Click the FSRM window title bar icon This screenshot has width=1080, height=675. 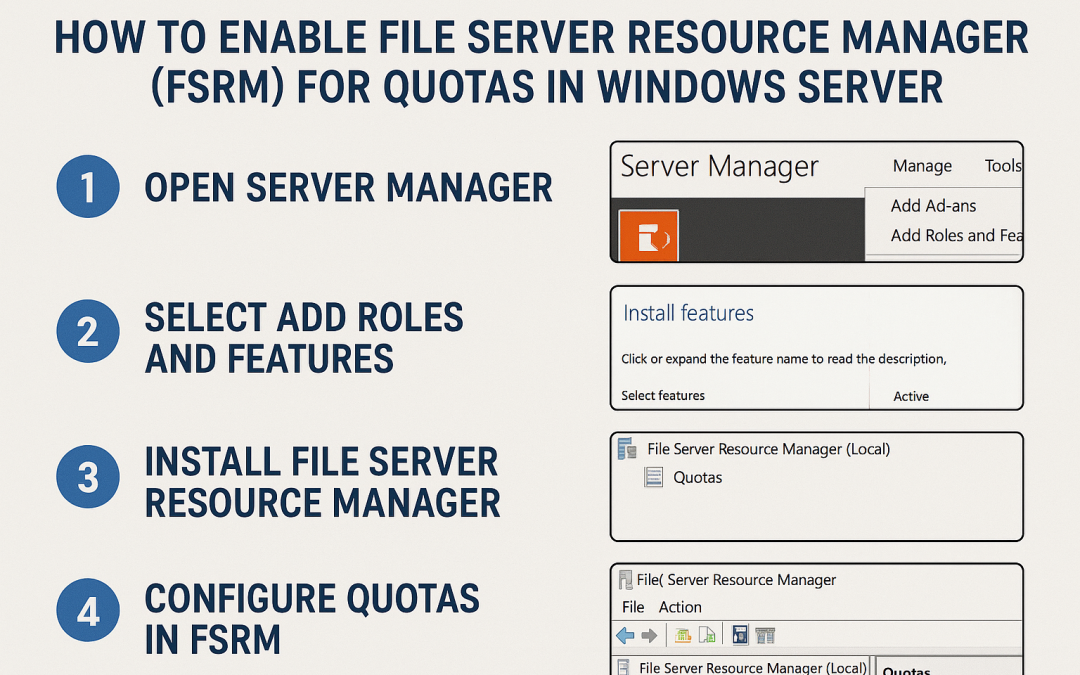coord(625,579)
